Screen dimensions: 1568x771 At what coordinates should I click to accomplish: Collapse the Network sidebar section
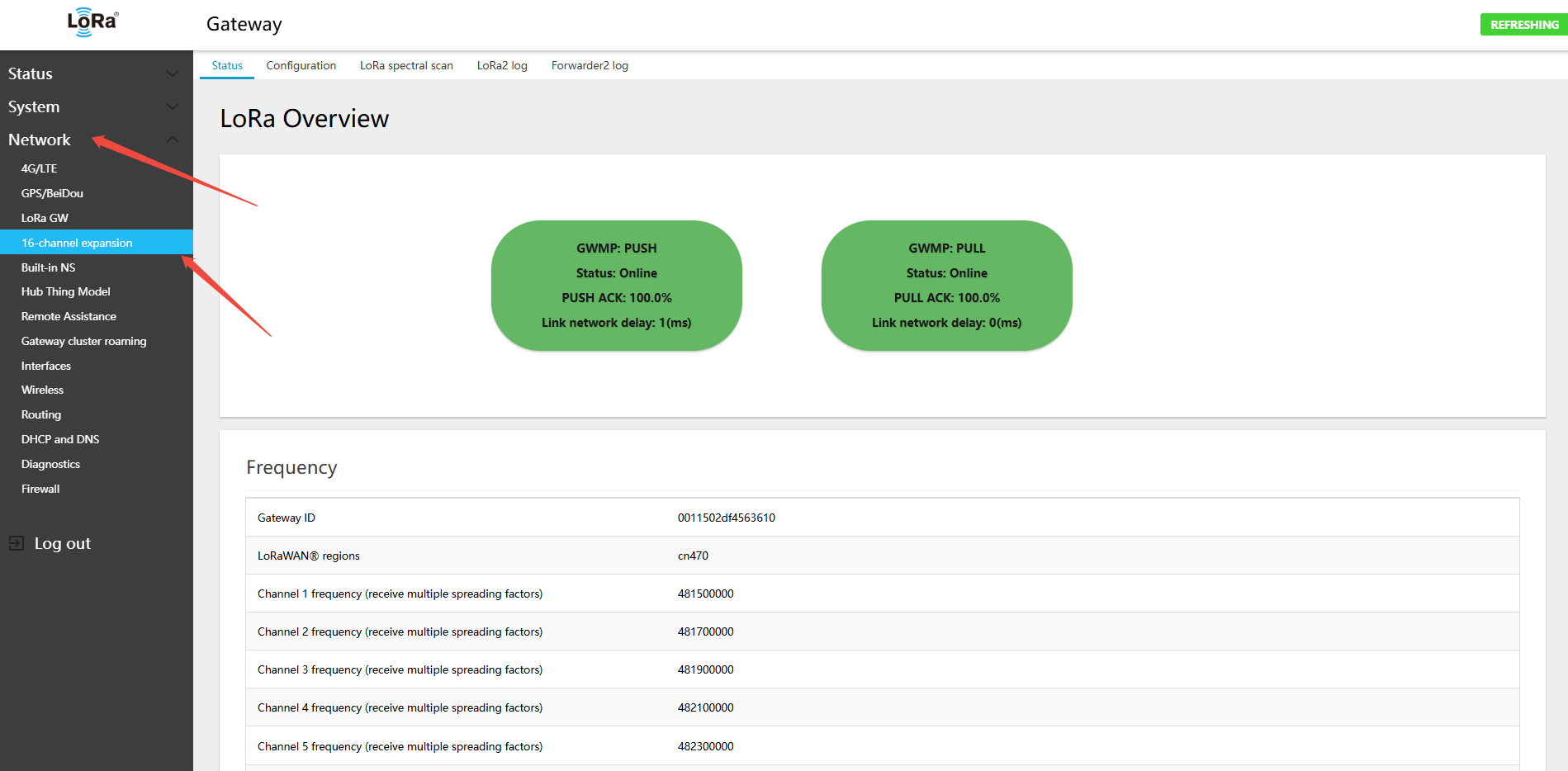[x=173, y=140]
